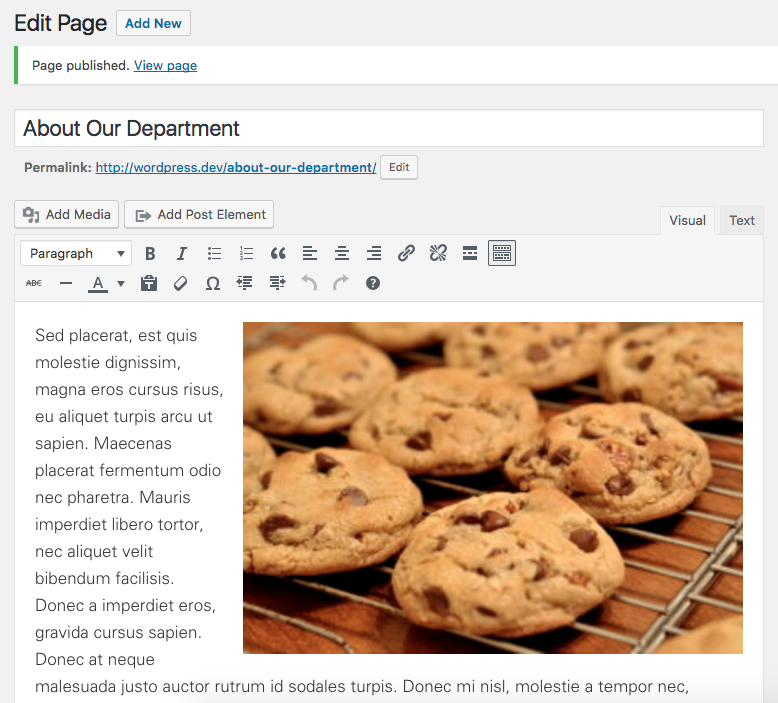Align text left

(310, 254)
